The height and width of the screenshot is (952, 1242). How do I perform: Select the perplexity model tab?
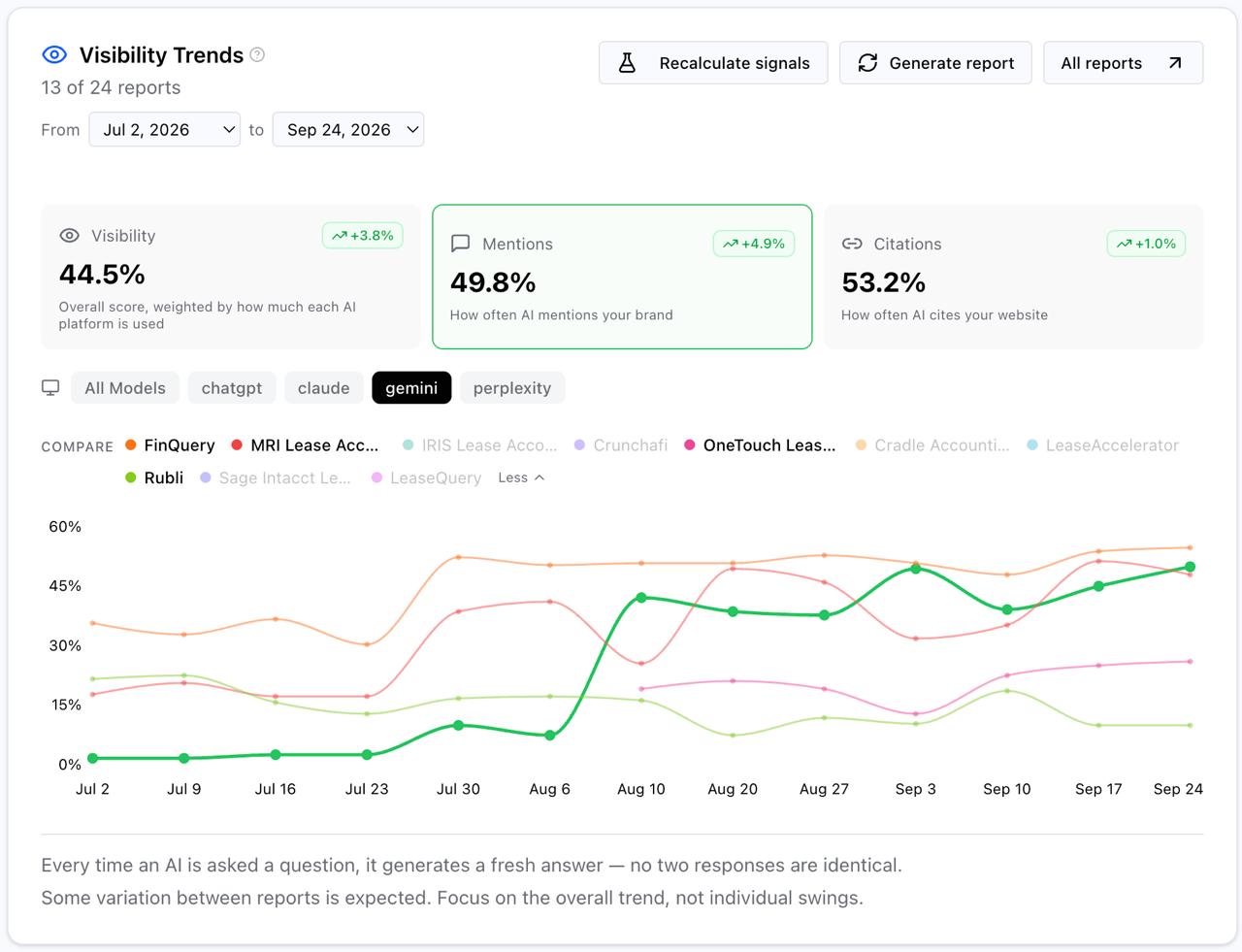click(512, 388)
